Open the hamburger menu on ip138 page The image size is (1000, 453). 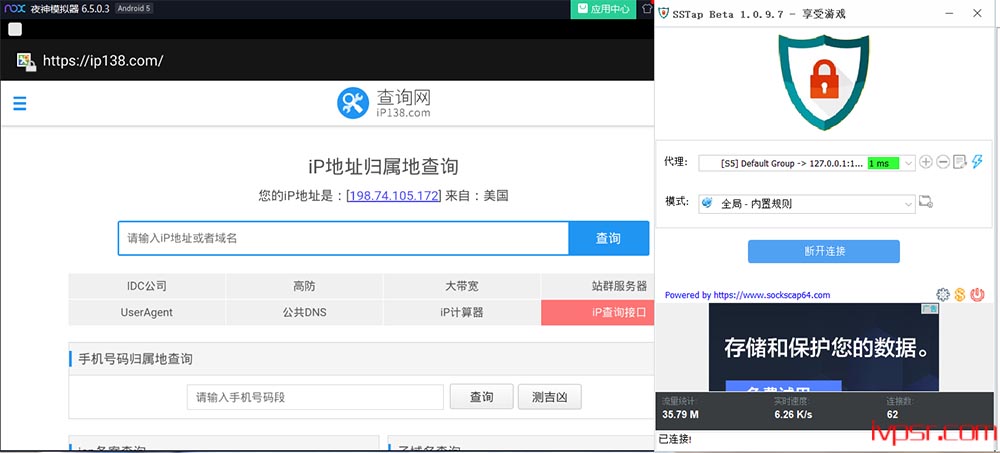[20, 103]
